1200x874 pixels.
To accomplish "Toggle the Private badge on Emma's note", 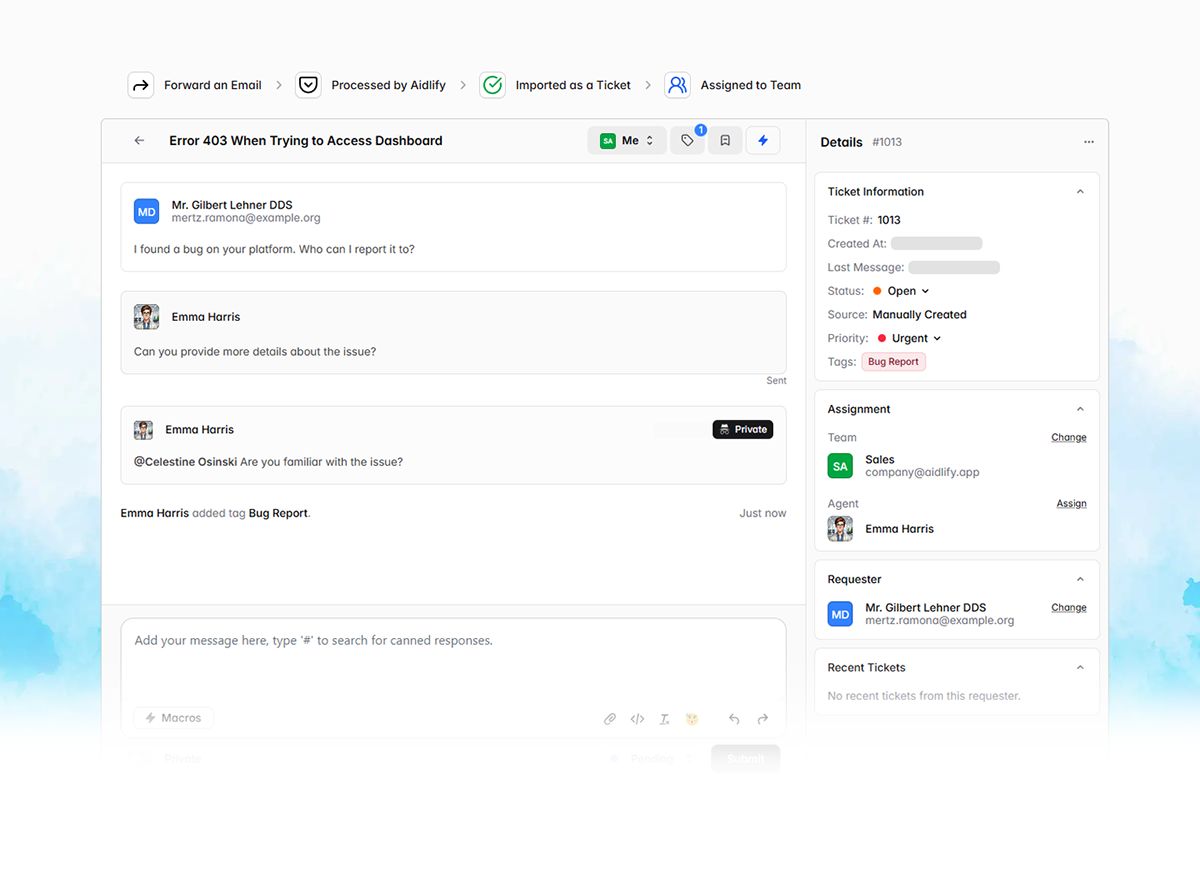I will pos(742,428).
